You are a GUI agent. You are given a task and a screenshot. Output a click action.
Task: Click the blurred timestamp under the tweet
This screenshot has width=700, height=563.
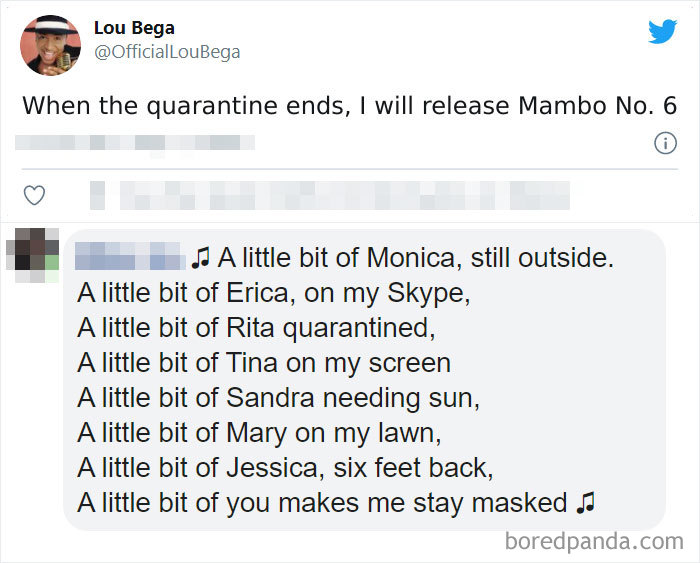click(x=137, y=143)
